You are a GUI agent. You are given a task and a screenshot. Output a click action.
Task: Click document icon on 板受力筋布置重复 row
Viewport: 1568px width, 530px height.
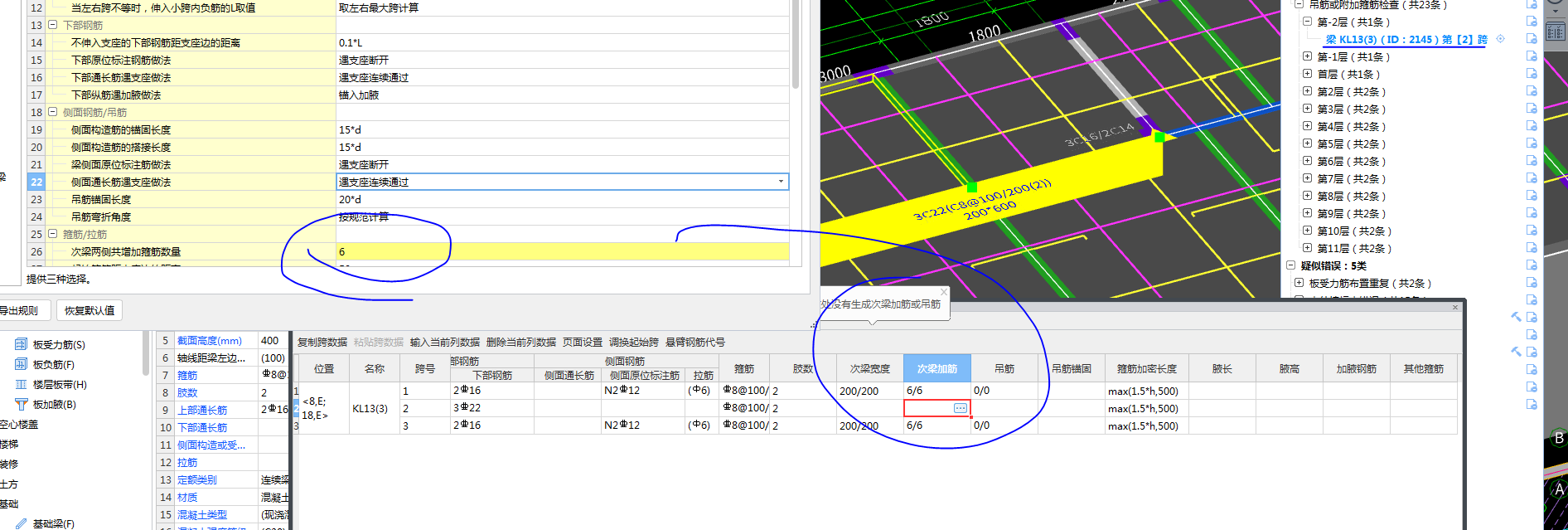(1532, 283)
